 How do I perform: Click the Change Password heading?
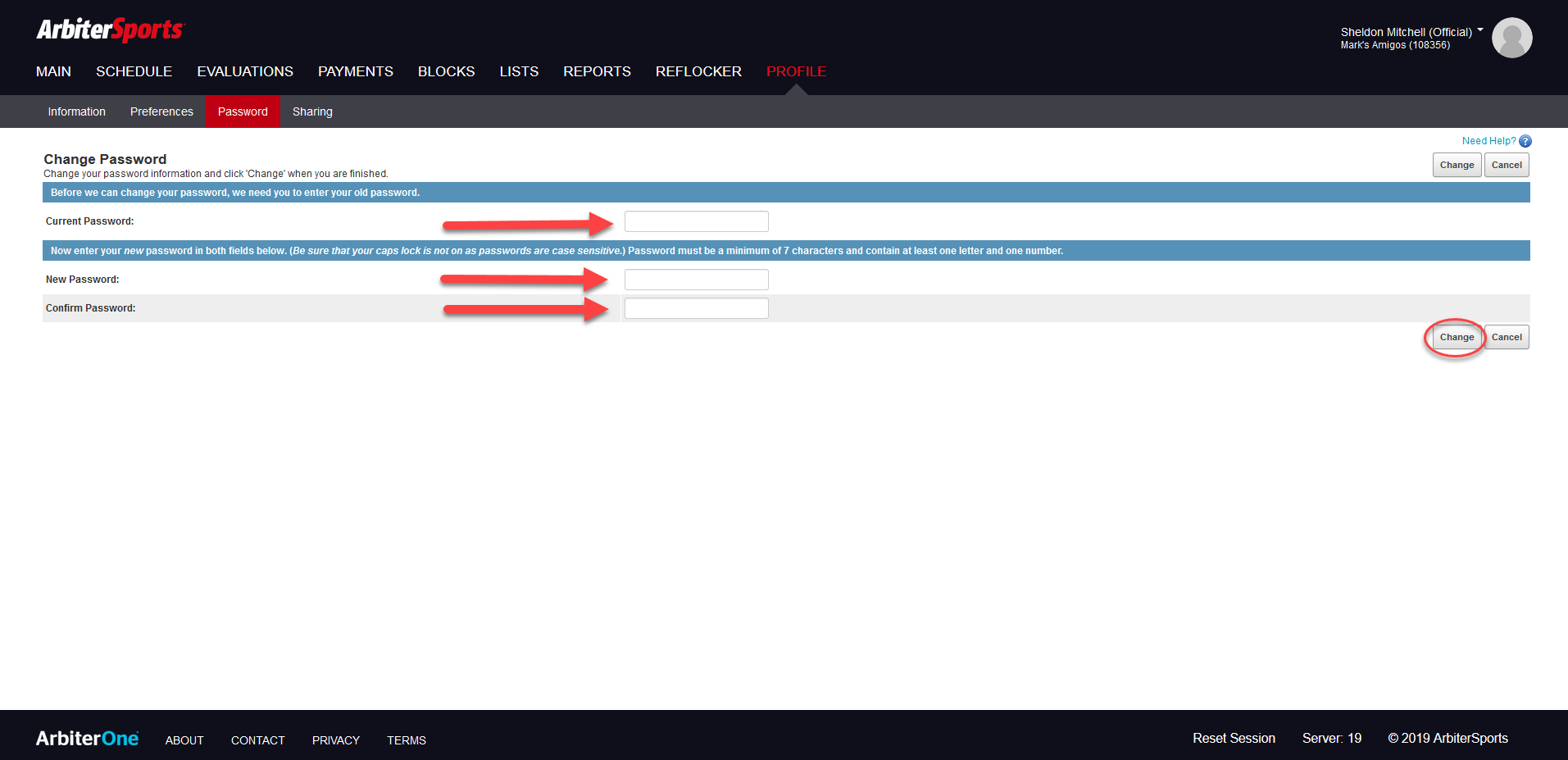105,159
